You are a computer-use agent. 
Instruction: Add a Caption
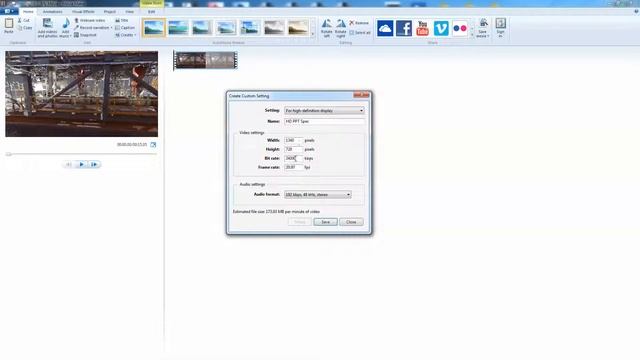[125, 27]
